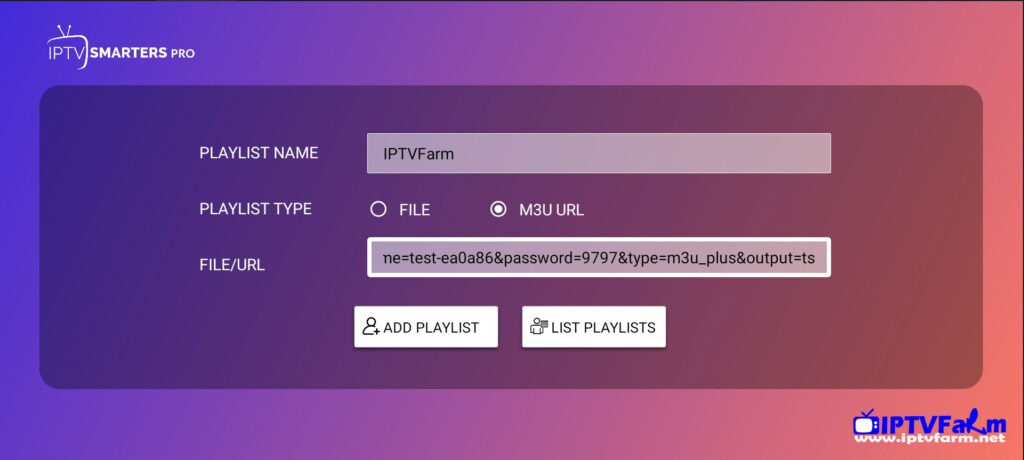
Task: Click the ADD PLAYLIST button
Action: tap(426, 327)
